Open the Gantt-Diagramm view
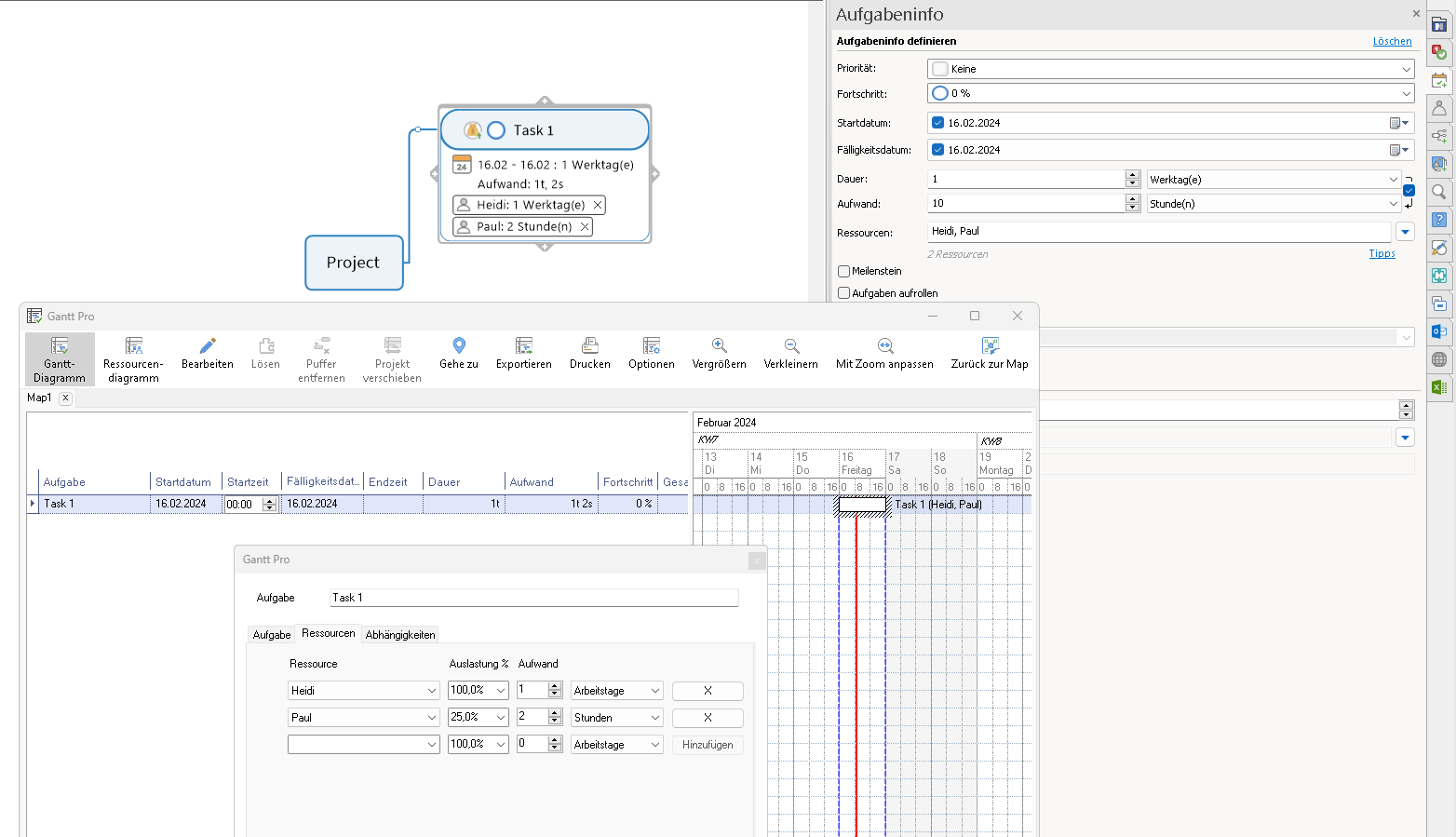 tap(60, 359)
